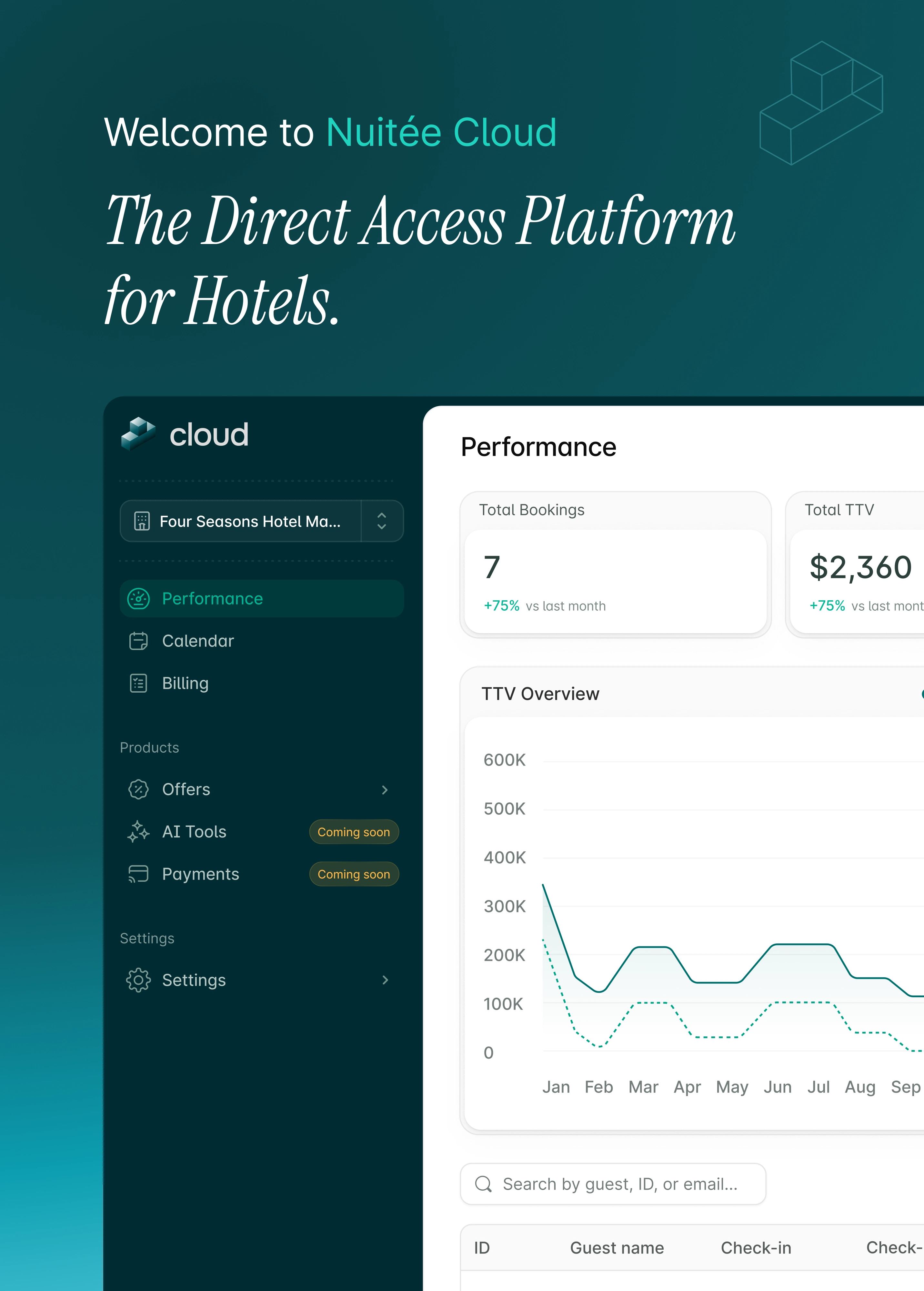924x1291 pixels.
Task: Click the hotel building icon in selector
Action: 142,521
